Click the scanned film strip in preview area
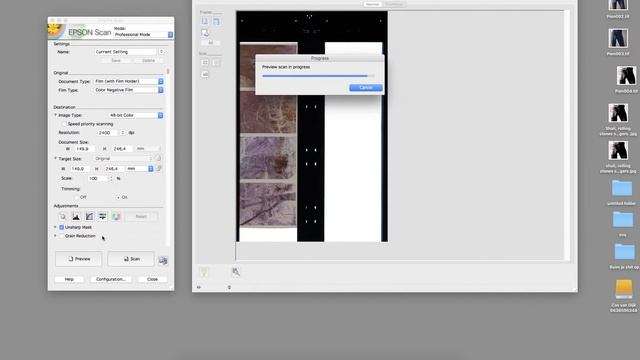 pyautogui.click(x=268, y=135)
